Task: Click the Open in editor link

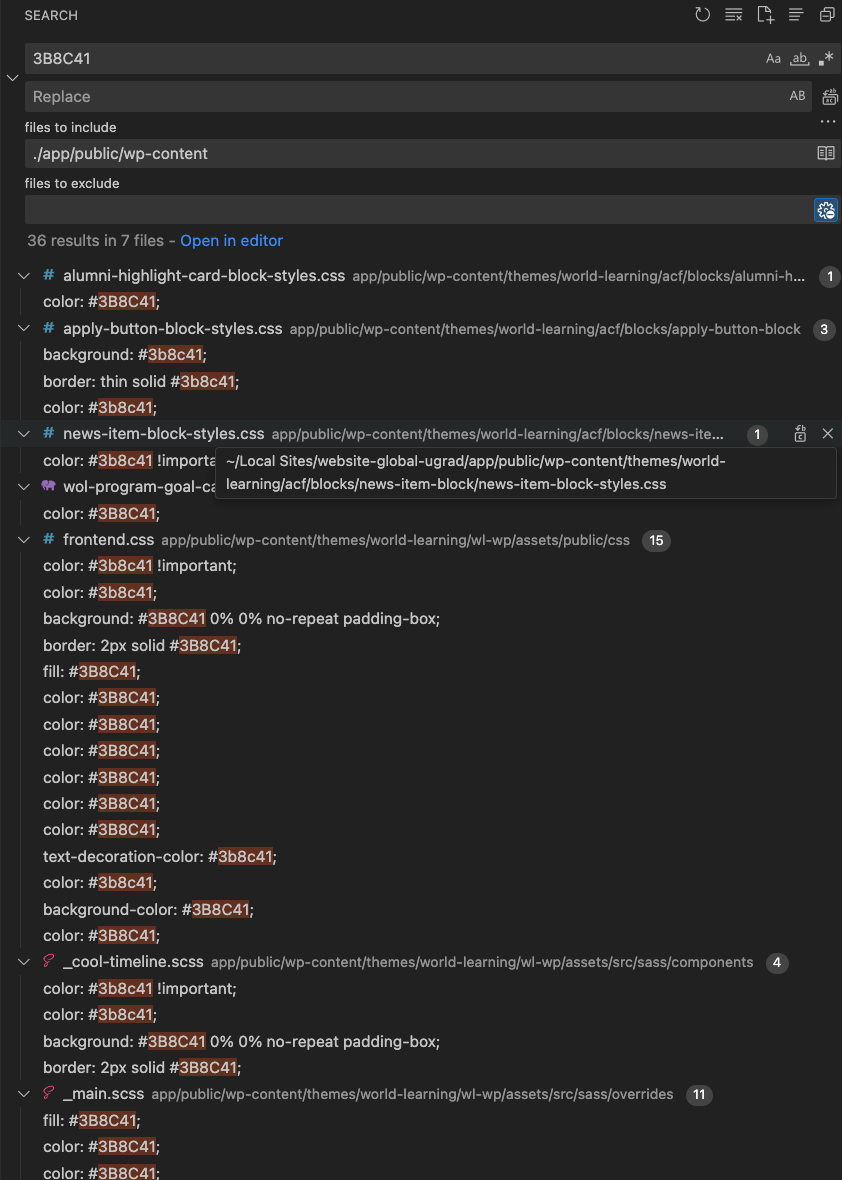Action: click(231, 241)
